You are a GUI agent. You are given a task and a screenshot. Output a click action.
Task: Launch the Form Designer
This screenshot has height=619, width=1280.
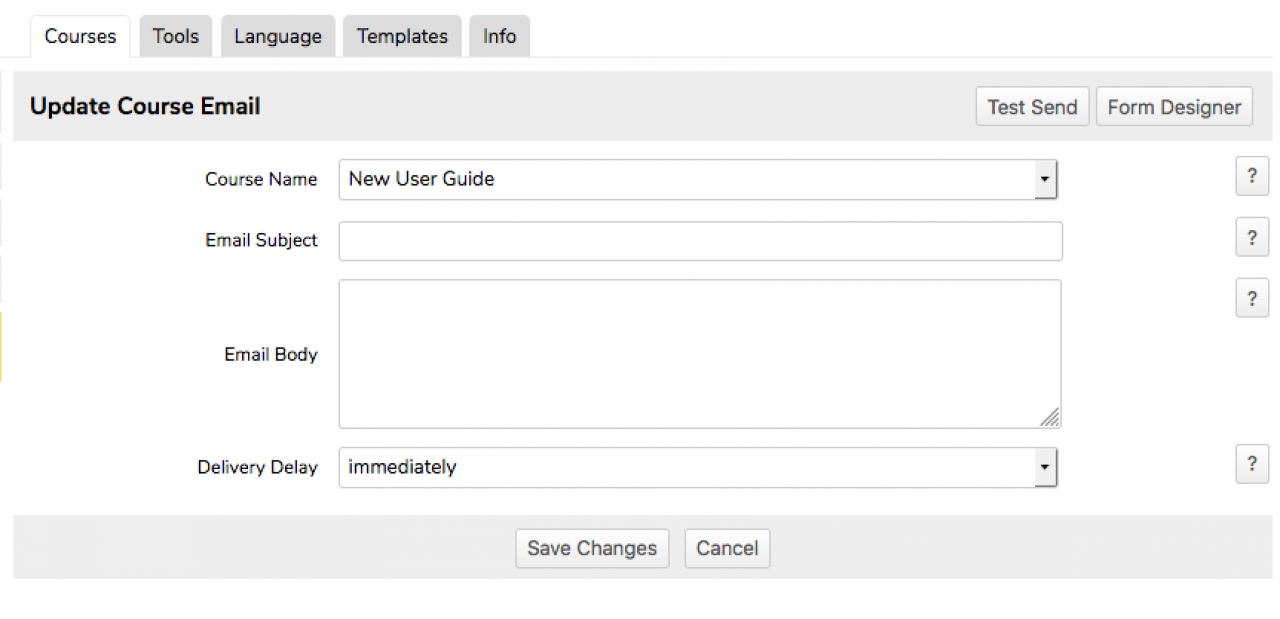[1174, 107]
